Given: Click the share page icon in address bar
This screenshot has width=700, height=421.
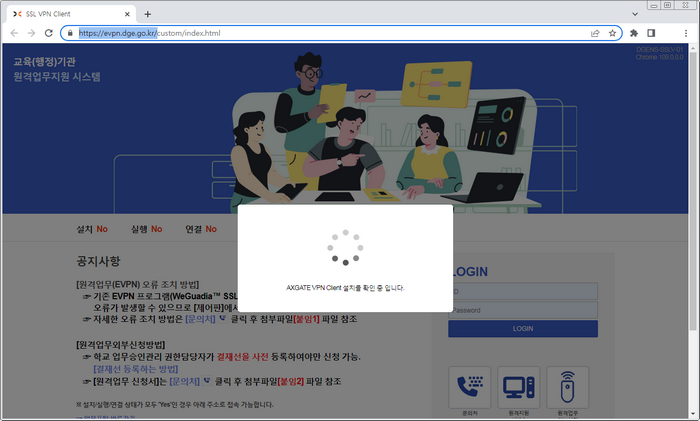Looking at the screenshot, I should point(595,33).
